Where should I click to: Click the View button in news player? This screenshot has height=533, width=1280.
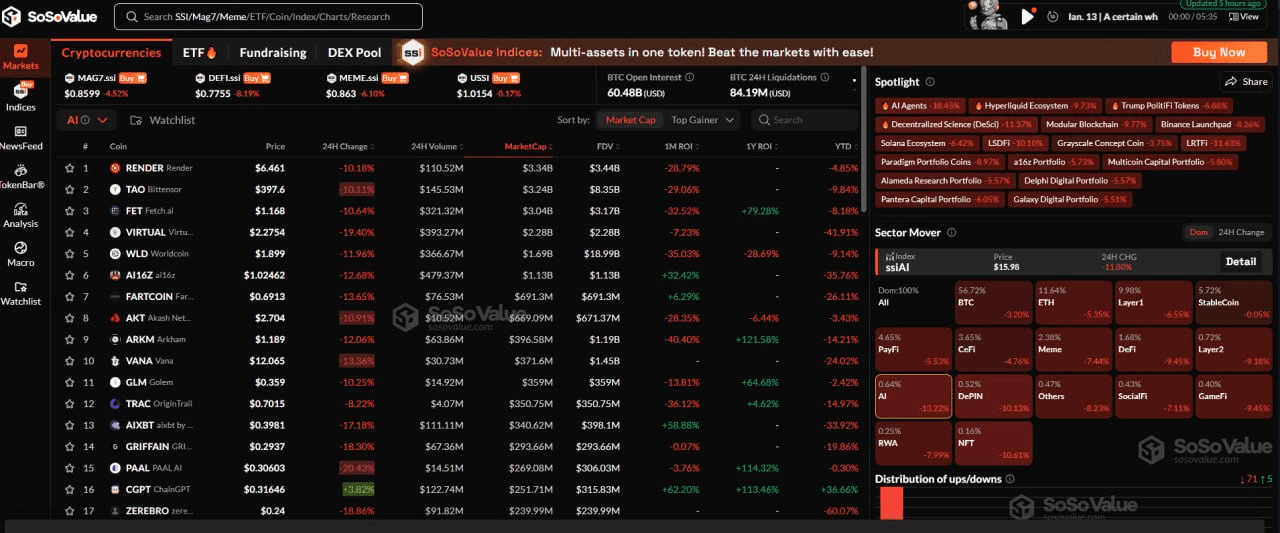coord(1245,16)
